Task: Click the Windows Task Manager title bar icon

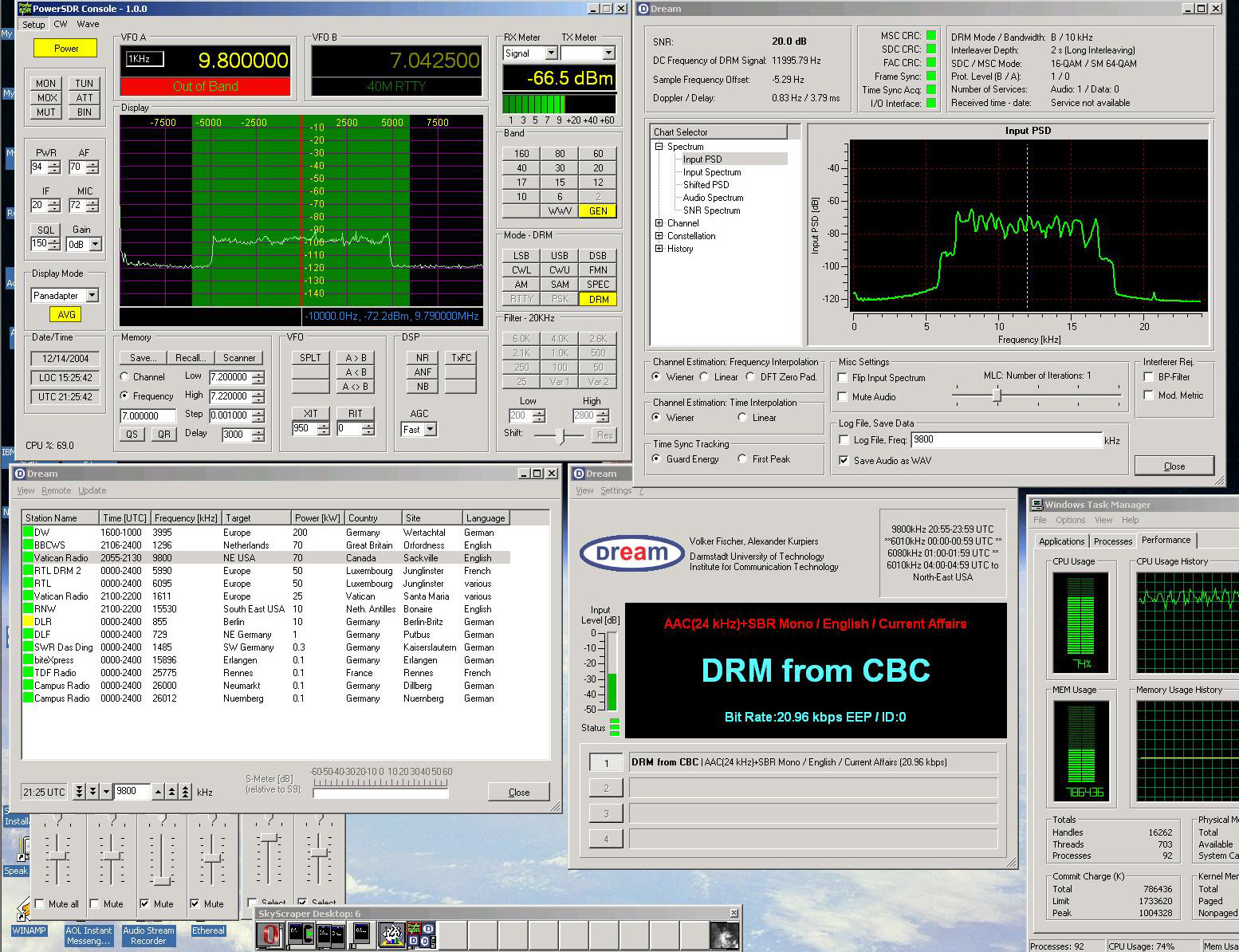Action: click(1037, 505)
